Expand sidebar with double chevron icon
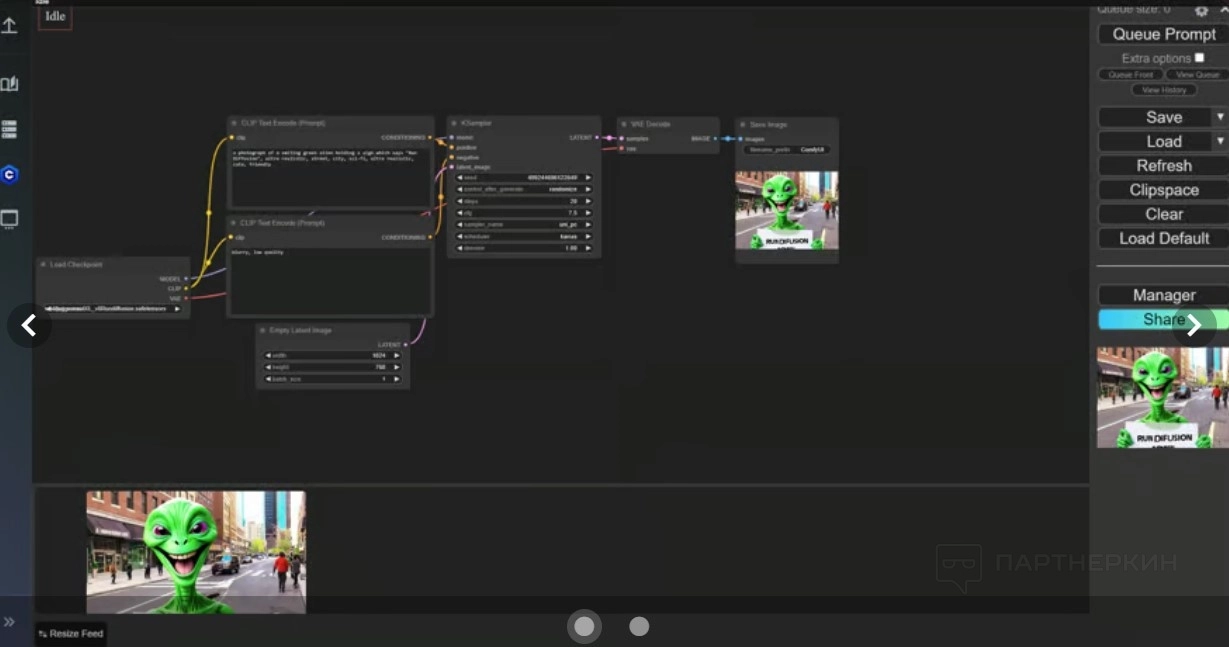 [9, 622]
